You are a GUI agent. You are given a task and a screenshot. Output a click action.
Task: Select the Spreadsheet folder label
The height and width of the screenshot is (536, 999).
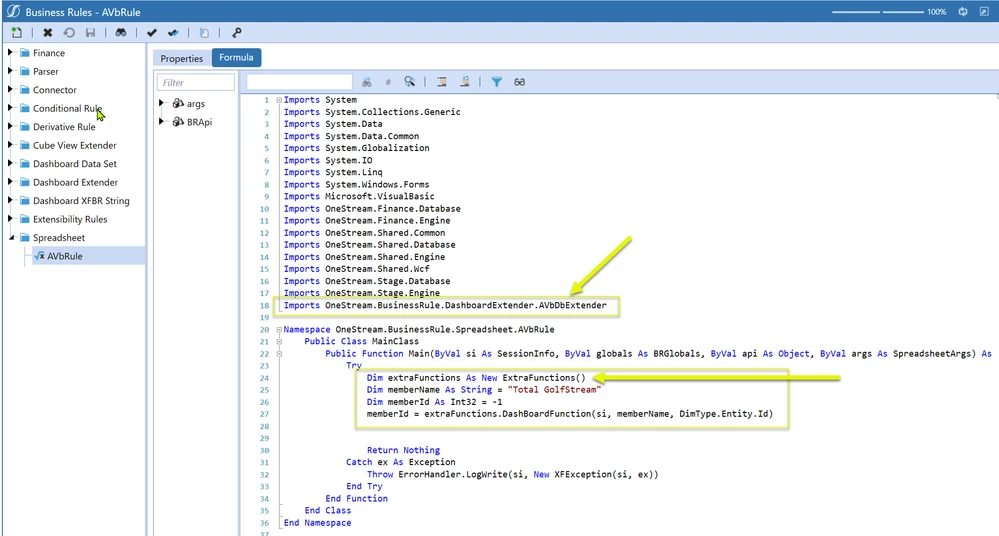pyautogui.click(x=59, y=238)
